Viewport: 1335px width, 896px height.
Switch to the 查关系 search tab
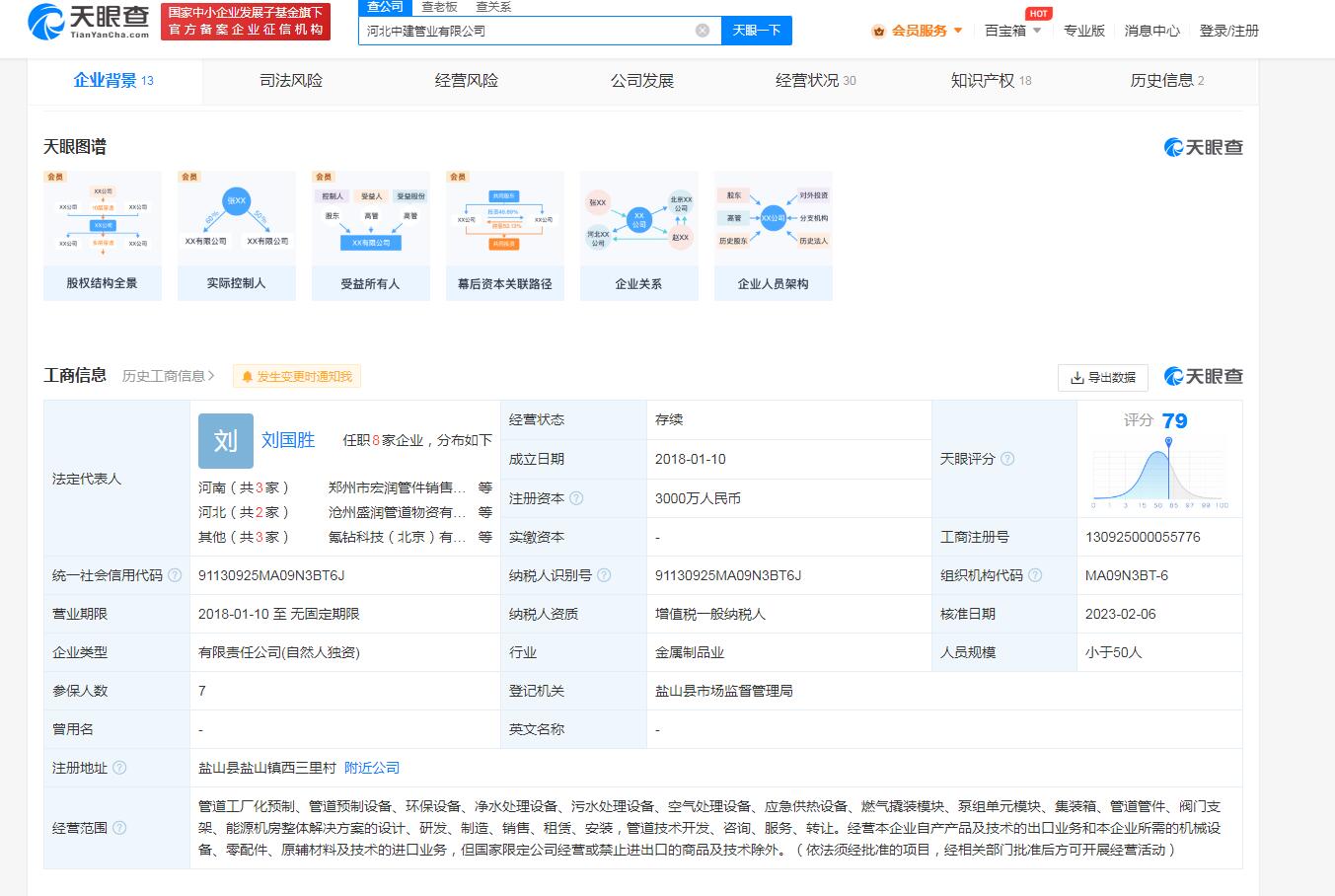click(x=493, y=7)
